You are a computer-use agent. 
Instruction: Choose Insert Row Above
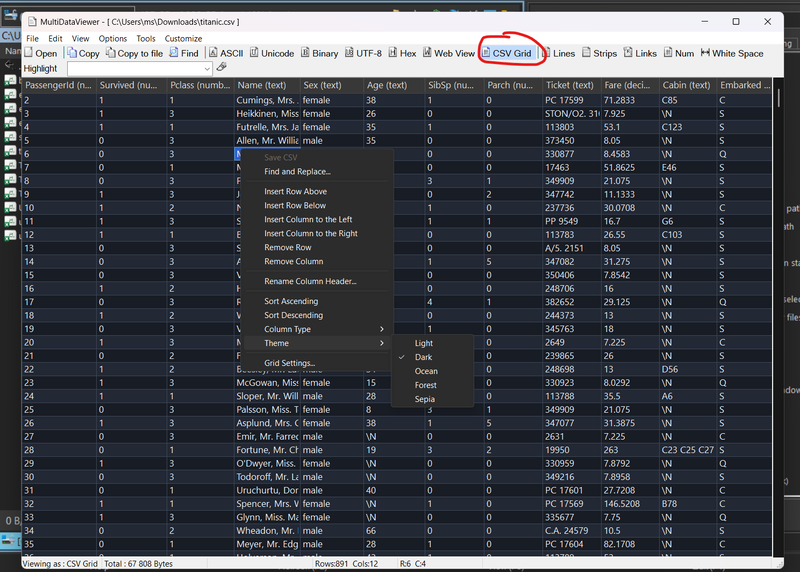[316, 191]
